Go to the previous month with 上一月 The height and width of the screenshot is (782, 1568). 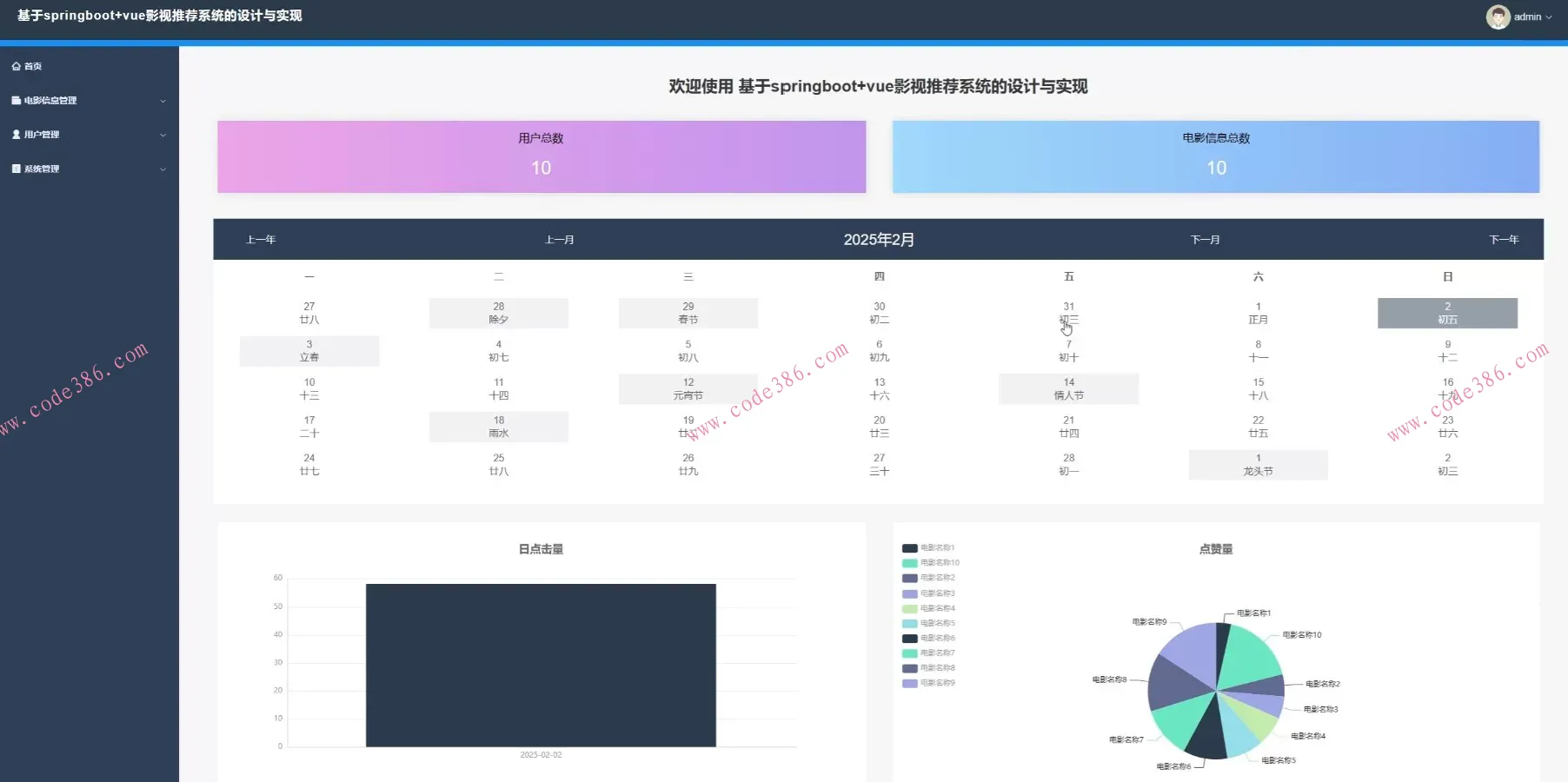560,240
